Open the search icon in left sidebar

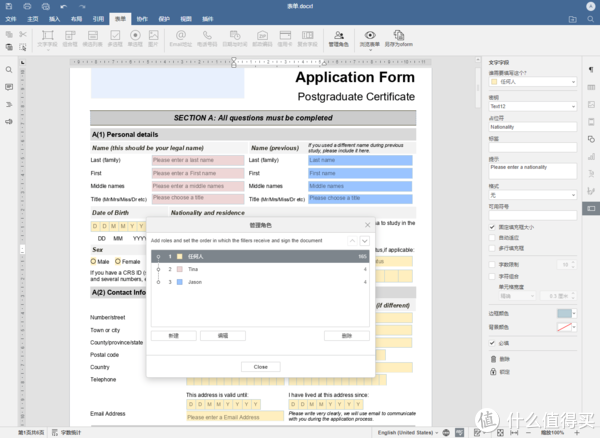click(9, 70)
